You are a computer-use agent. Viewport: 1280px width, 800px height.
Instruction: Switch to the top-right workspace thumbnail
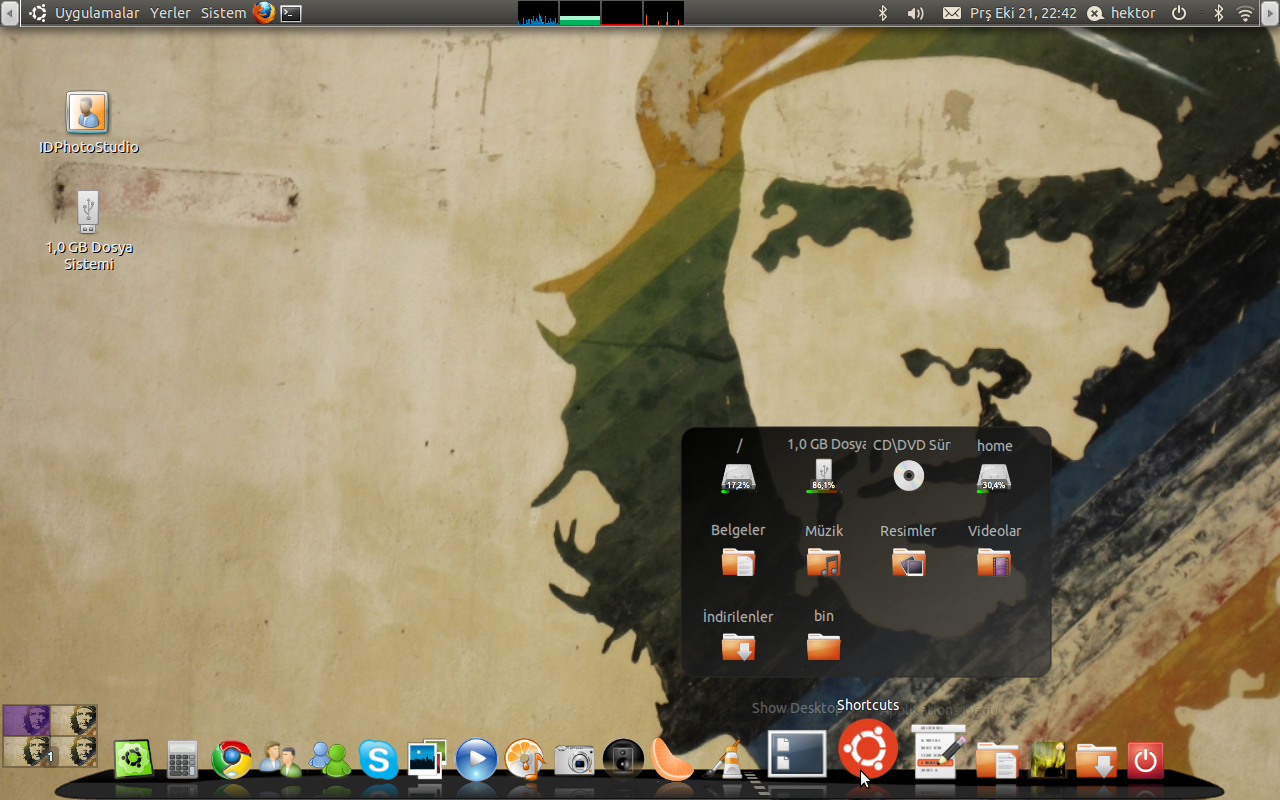74,720
